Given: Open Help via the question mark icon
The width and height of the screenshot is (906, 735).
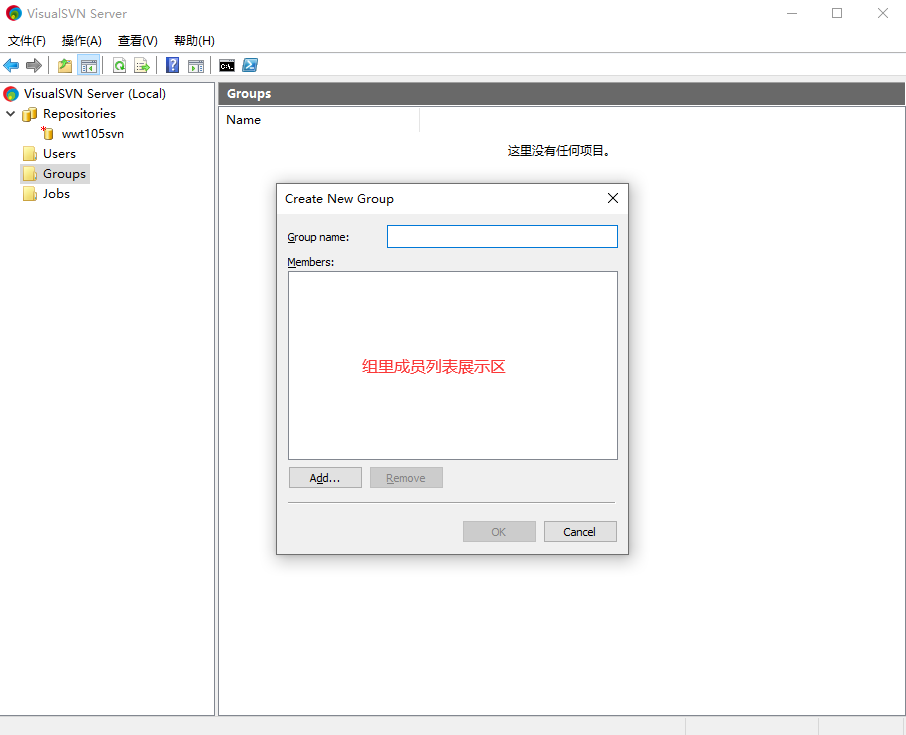Looking at the screenshot, I should click(173, 66).
